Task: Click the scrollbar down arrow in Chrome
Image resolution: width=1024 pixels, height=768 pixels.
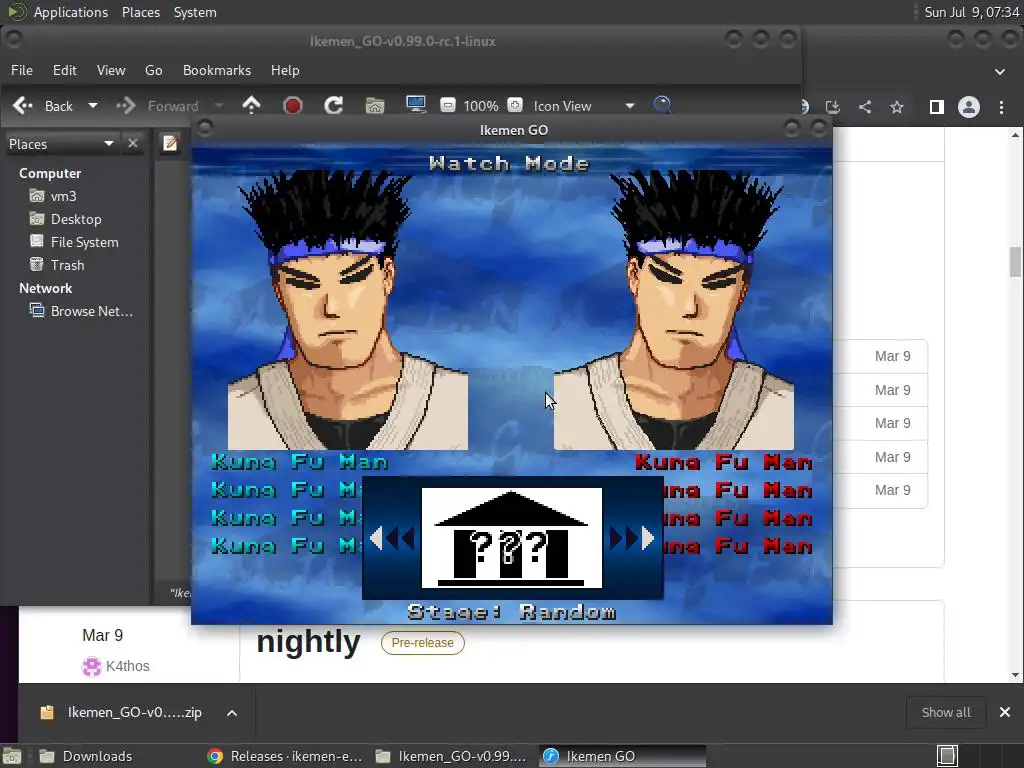Action: 1015,675
